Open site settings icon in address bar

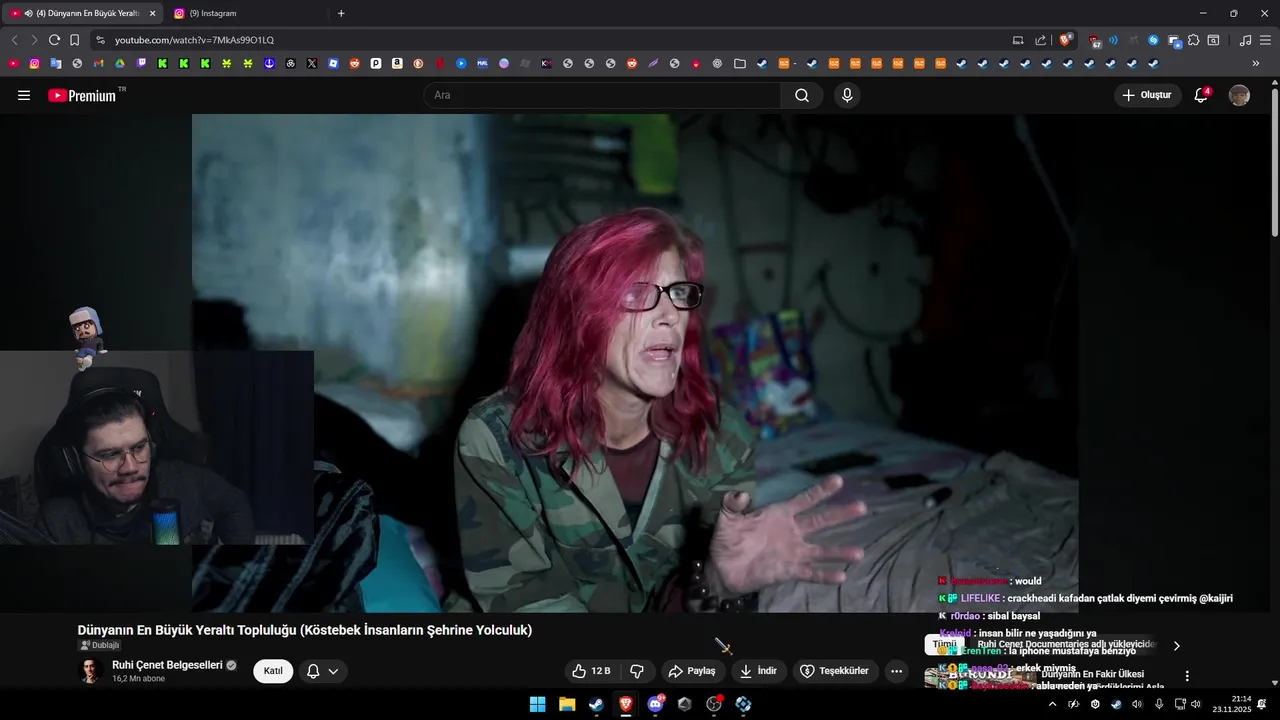pyautogui.click(x=100, y=40)
